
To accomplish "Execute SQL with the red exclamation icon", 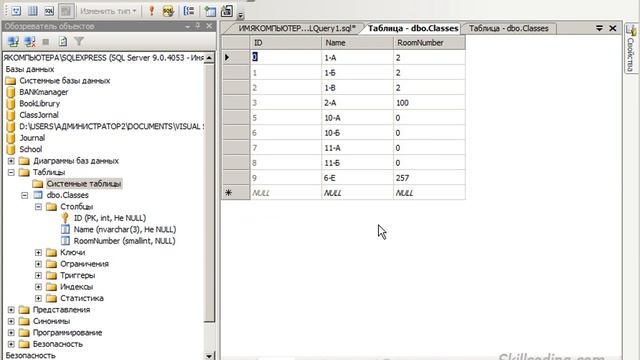I will click(151, 11).
